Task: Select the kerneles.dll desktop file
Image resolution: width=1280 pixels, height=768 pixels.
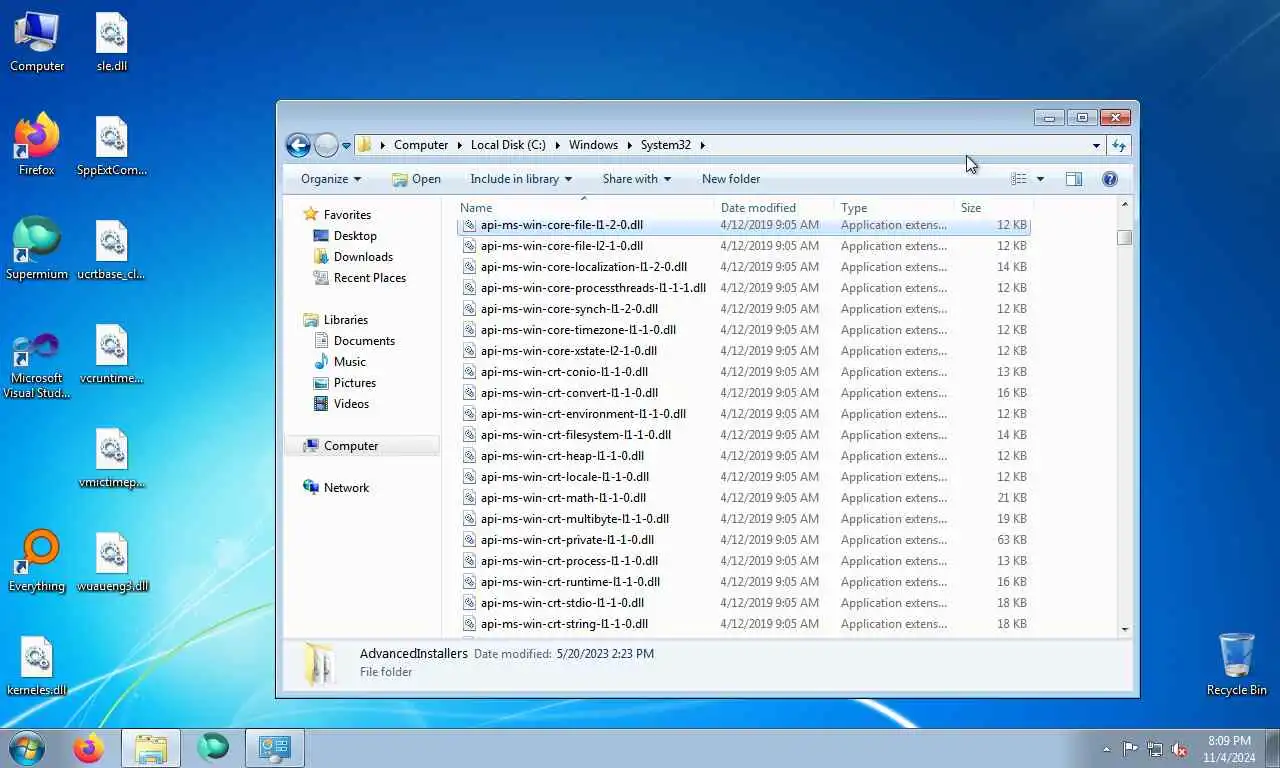Action: [37, 666]
